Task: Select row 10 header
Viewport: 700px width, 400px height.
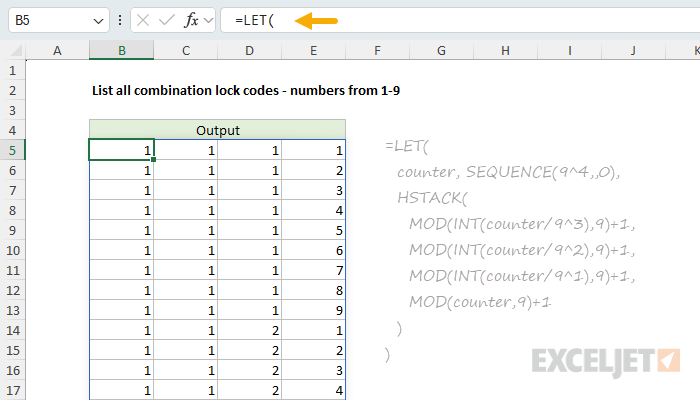Action: pyautogui.click(x=12, y=250)
